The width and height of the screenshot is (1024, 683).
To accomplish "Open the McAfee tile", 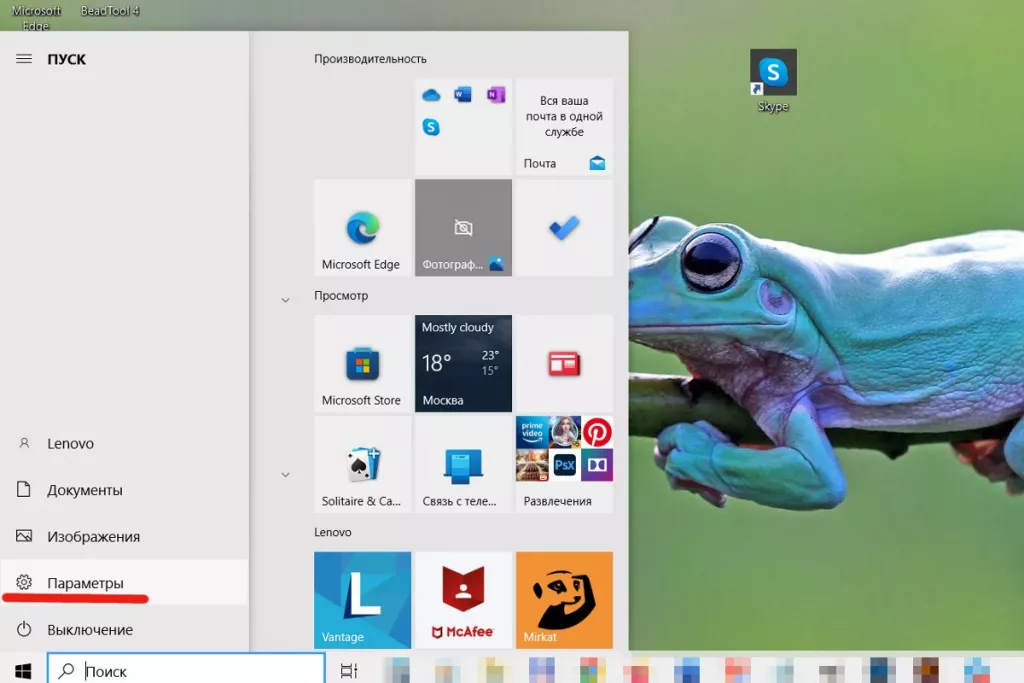I will (463, 600).
